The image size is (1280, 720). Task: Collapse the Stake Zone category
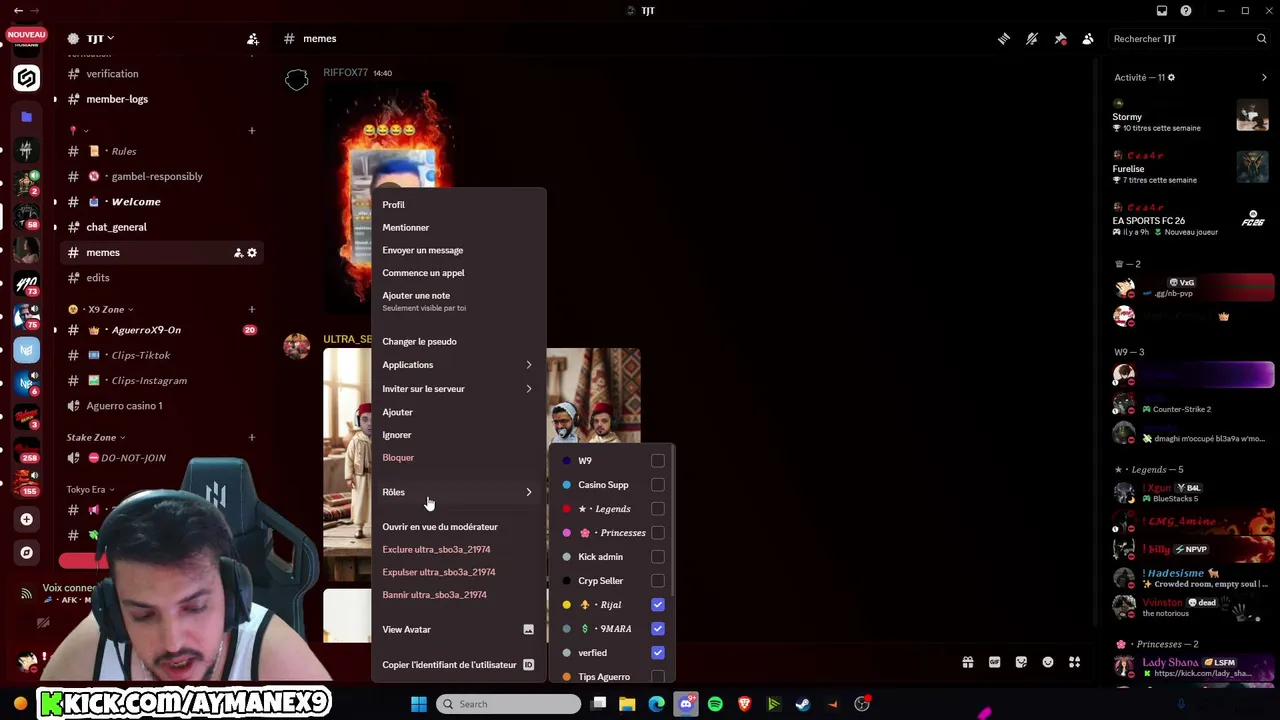click(96, 437)
